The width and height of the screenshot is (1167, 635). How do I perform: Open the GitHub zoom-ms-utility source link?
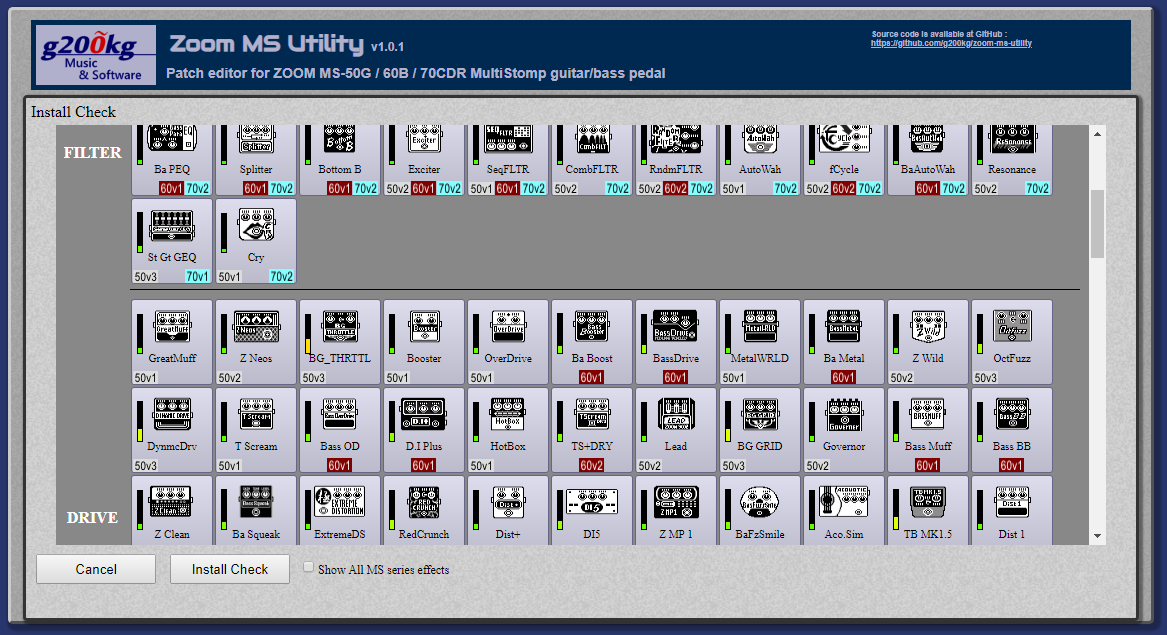coord(951,43)
